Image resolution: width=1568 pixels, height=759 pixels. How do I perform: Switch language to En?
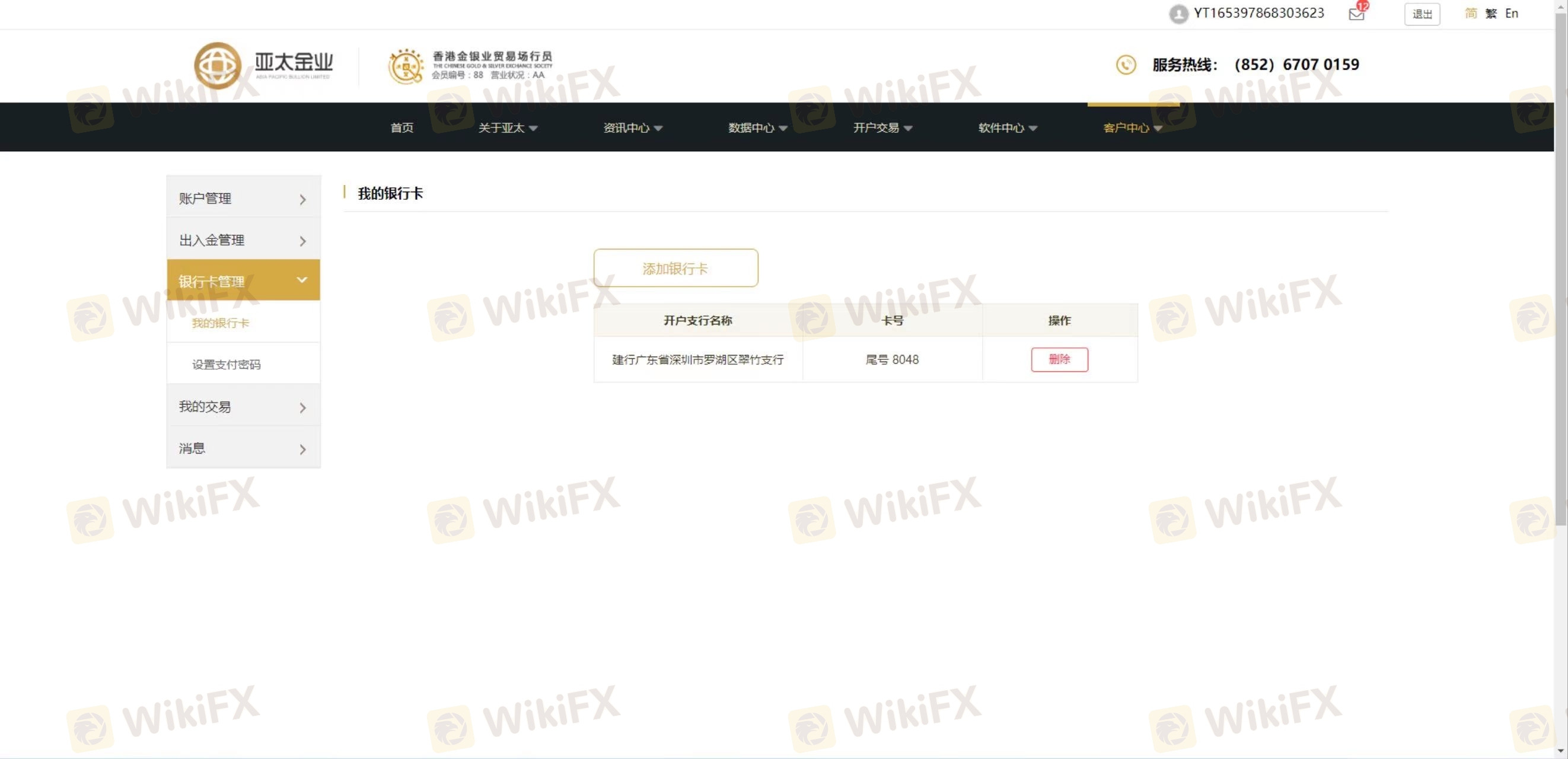(1512, 14)
